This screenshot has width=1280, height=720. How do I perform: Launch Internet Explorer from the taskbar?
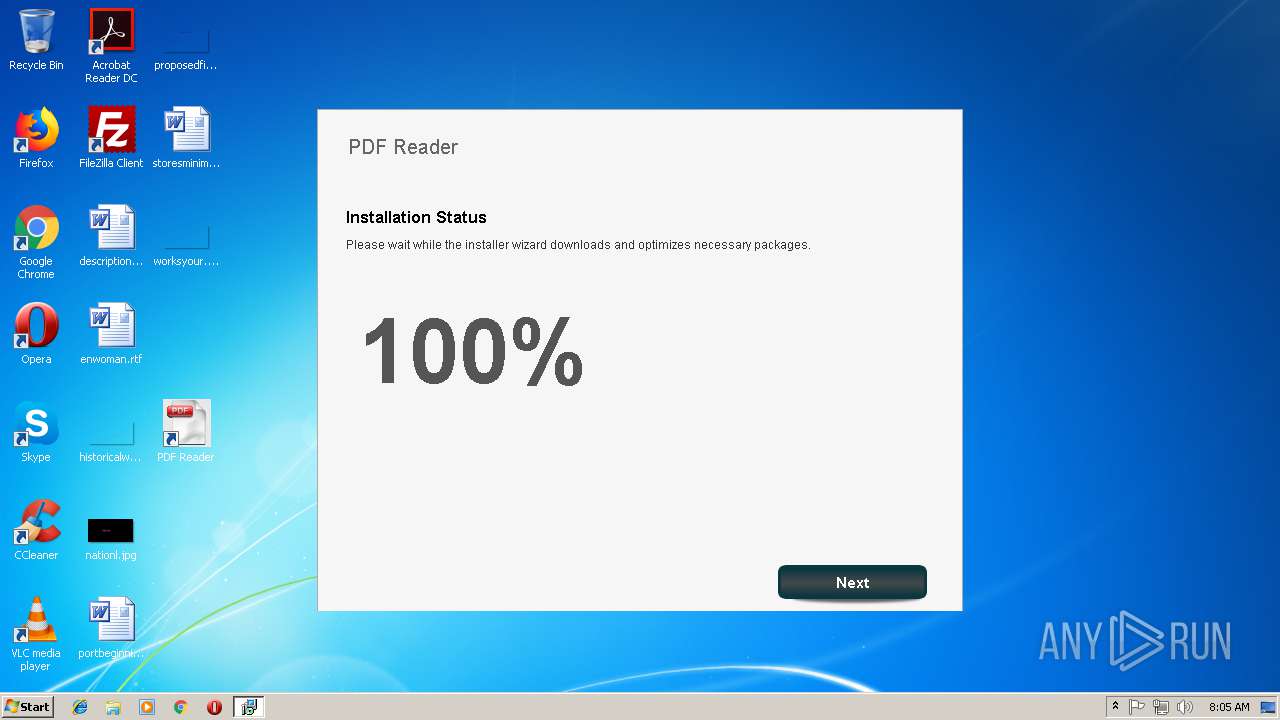click(80, 707)
